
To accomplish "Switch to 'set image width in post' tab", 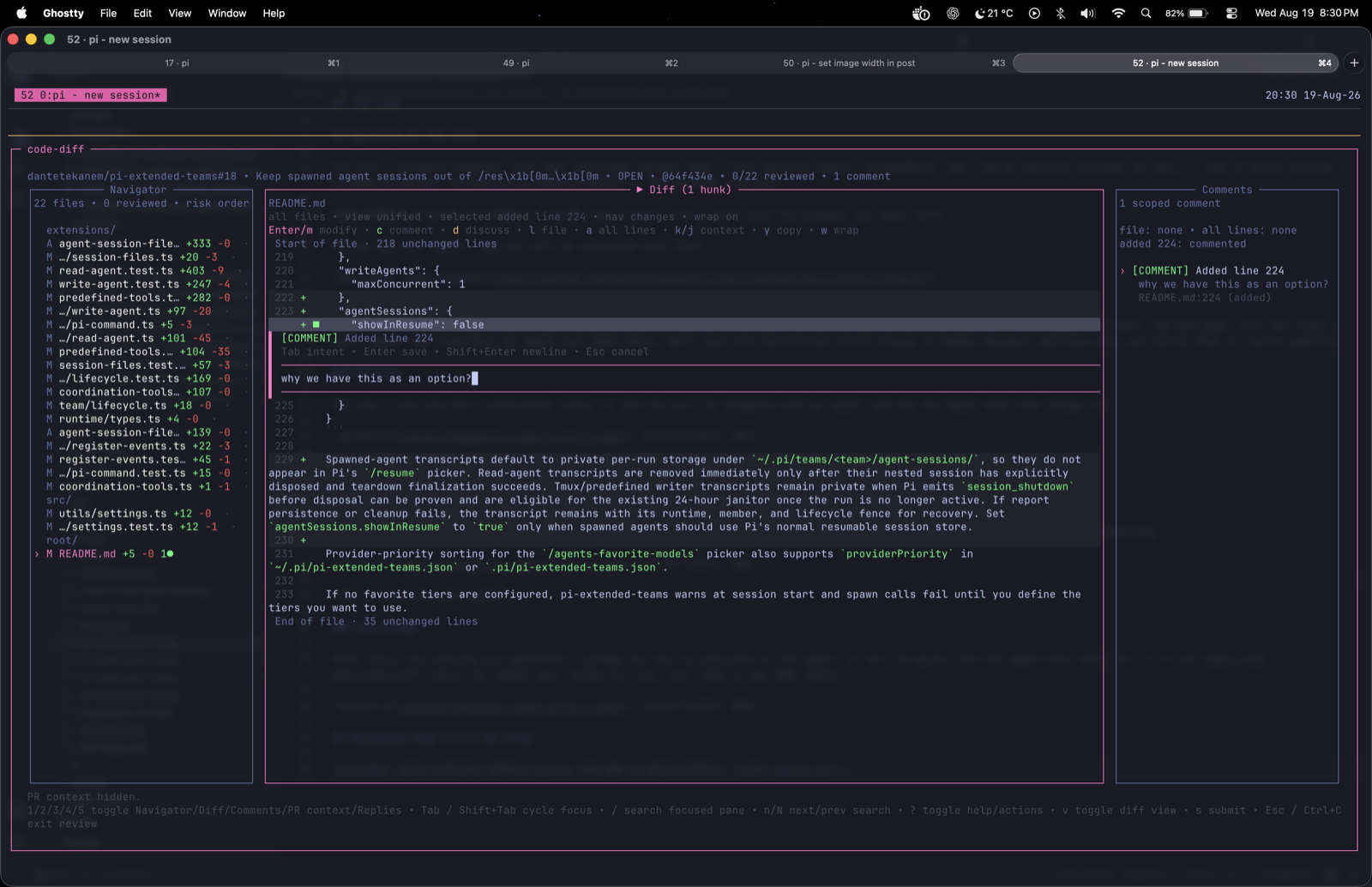I will pos(848,63).
